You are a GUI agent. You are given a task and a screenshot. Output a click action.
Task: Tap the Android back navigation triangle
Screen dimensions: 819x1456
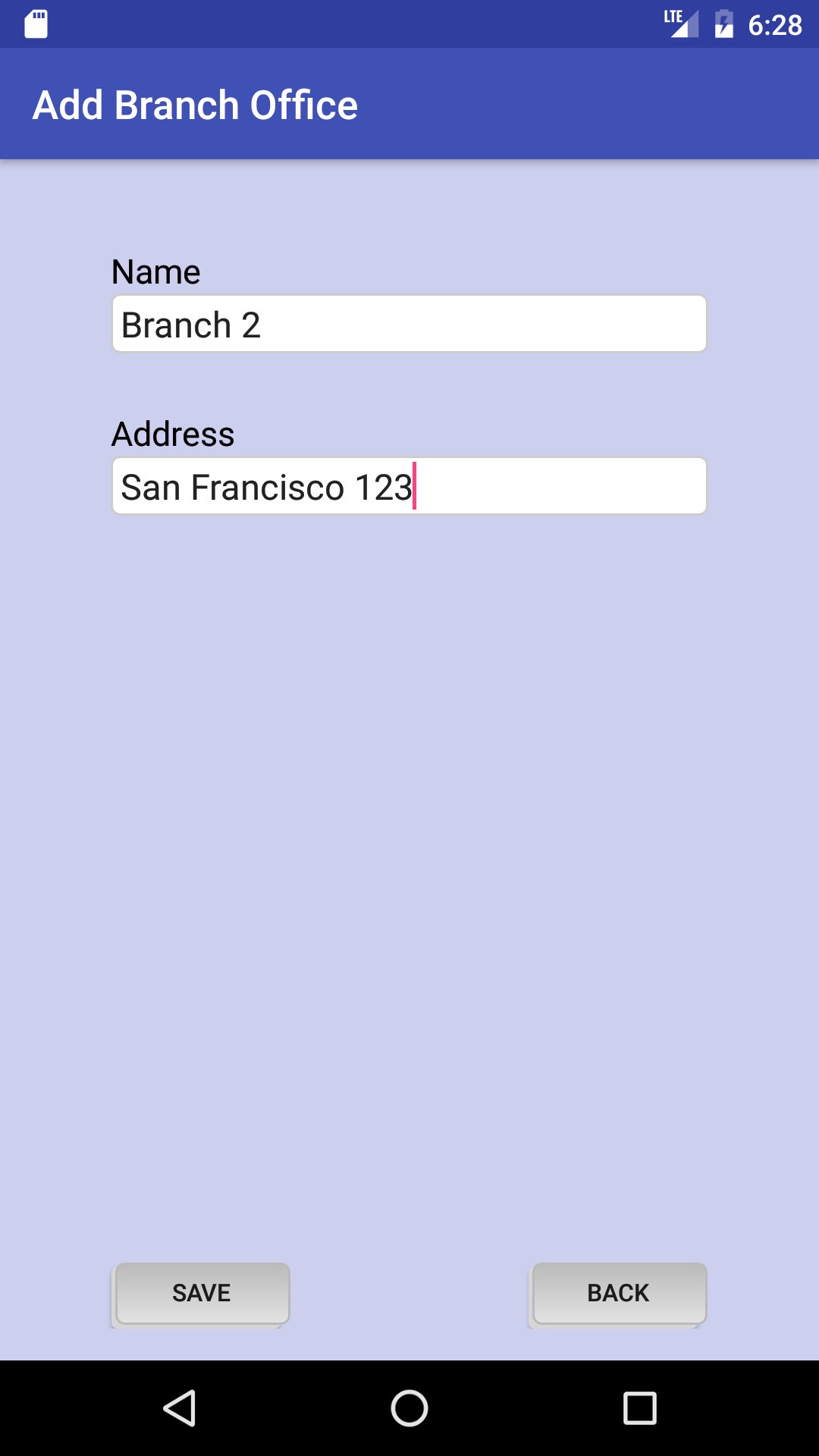[180, 1408]
